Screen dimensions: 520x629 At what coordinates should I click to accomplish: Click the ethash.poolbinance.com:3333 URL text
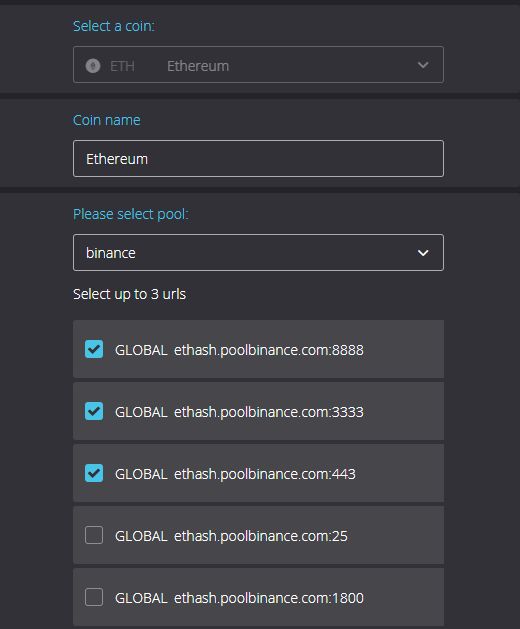pyautogui.click(x=269, y=412)
